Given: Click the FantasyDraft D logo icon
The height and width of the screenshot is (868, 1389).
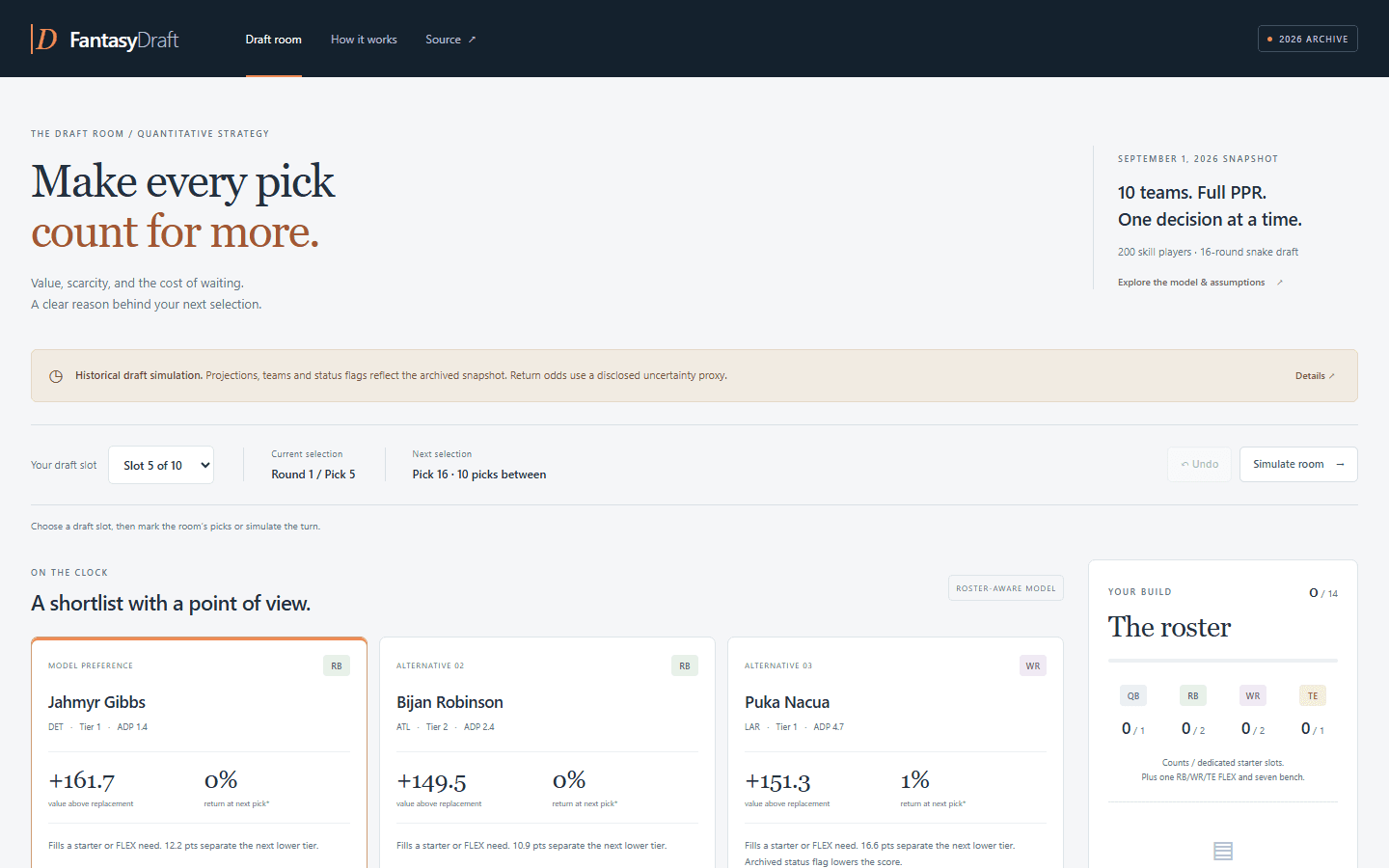Looking at the screenshot, I should [x=44, y=40].
